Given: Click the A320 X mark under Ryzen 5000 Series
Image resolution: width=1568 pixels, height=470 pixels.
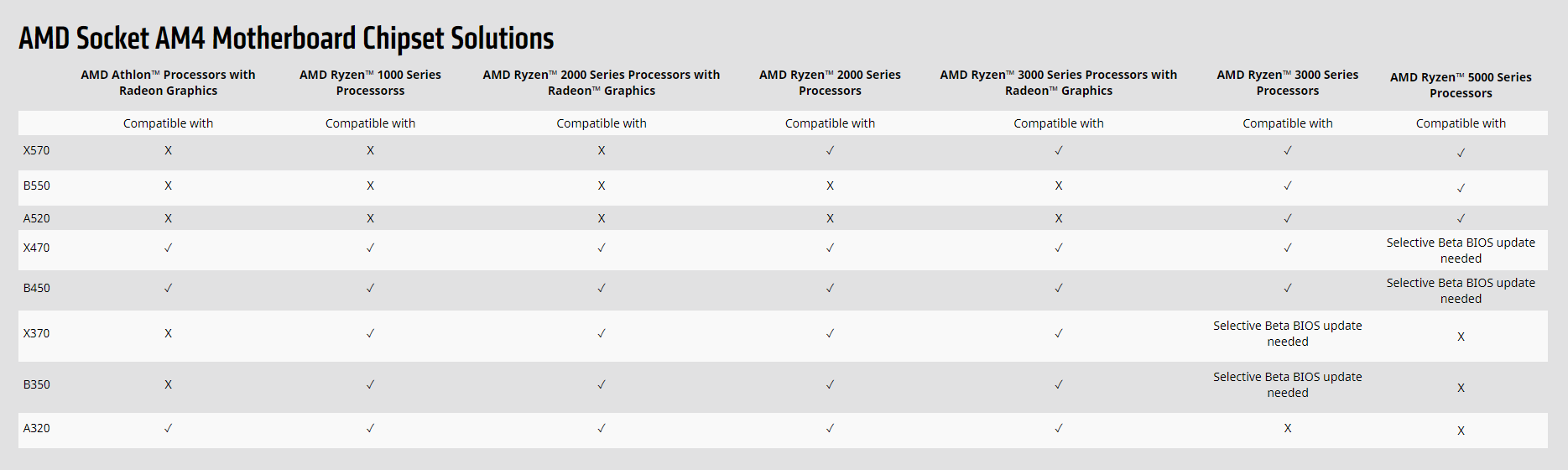Looking at the screenshot, I should (x=1461, y=431).
